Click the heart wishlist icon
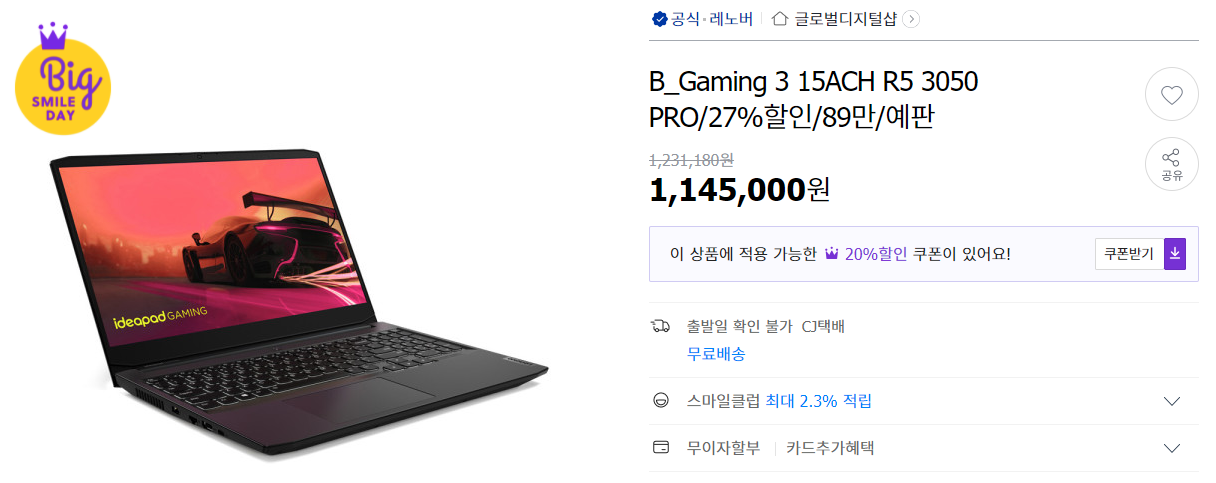The height and width of the screenshot is (483, 1216). (1171, 95)
